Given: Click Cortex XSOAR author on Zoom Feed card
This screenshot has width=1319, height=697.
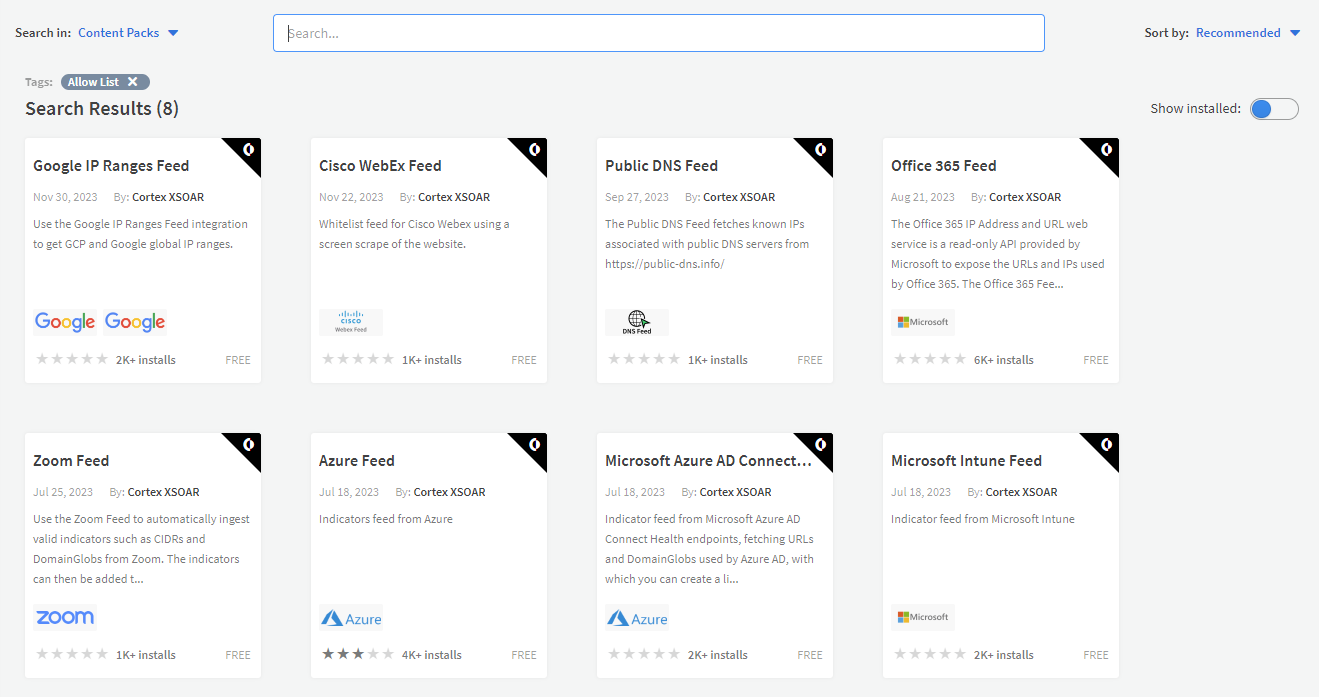Looking at the screenshot, I should tap(164, 492).
